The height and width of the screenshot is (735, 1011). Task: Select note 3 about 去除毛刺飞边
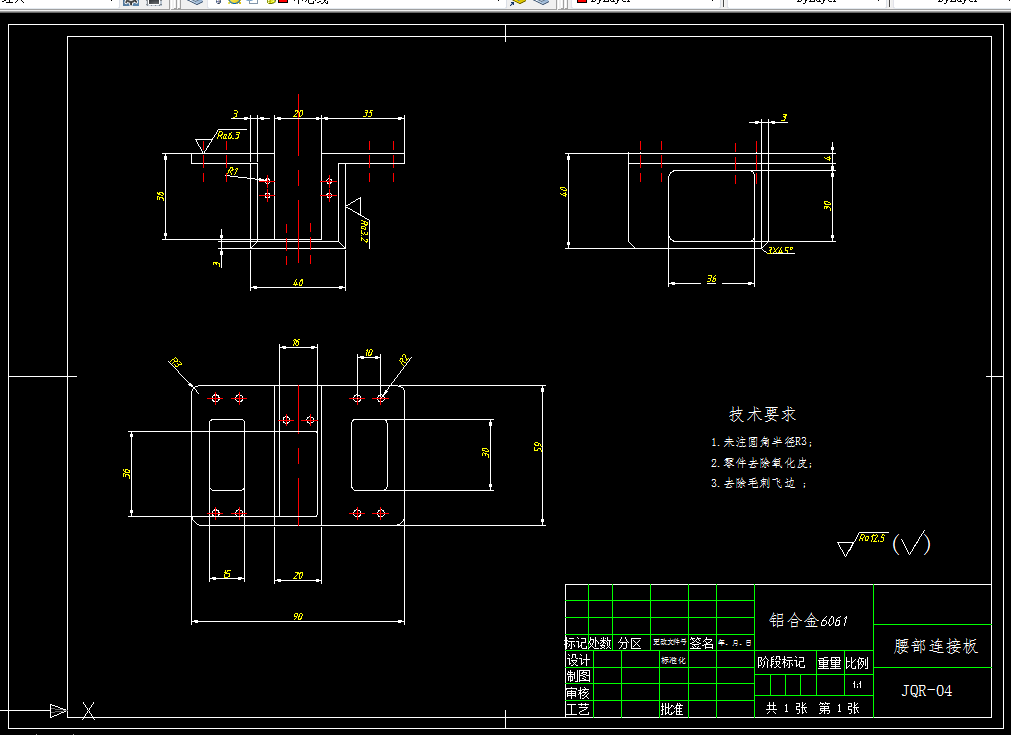pos(759,483)
